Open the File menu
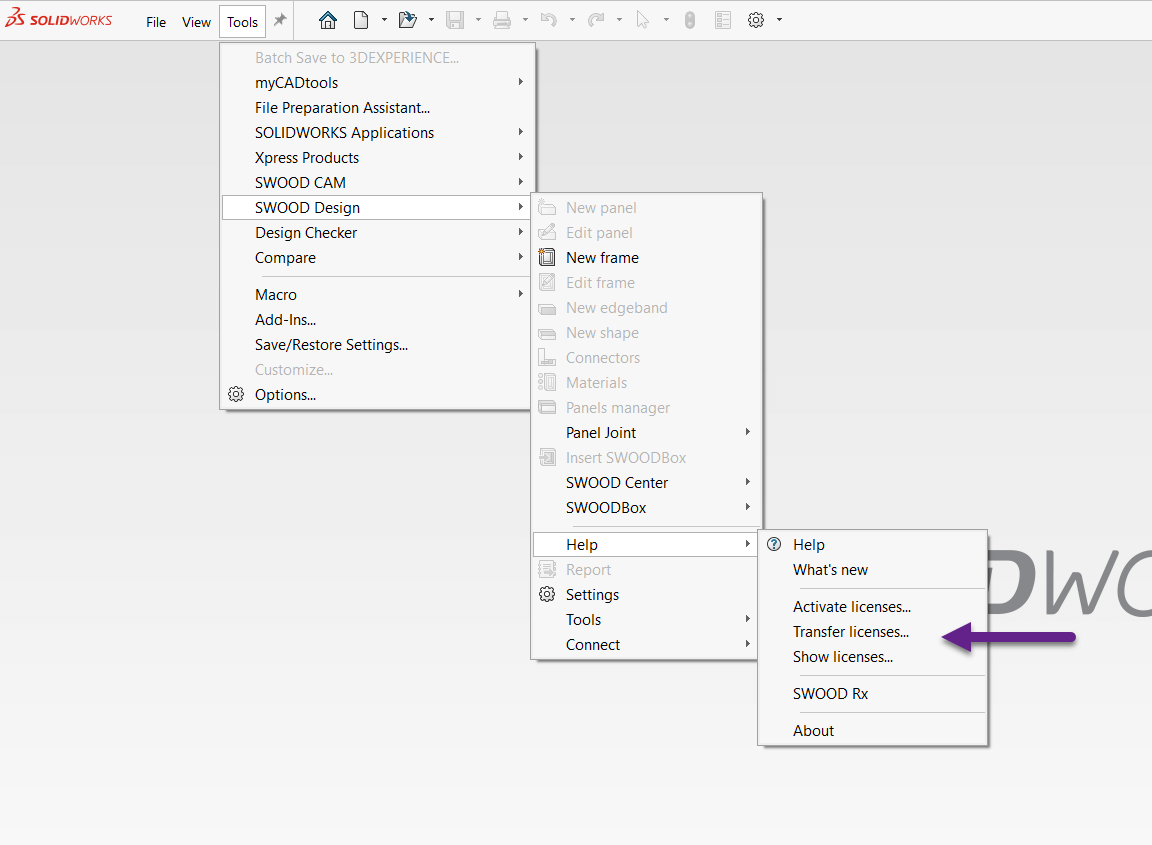This screenshot has width=1152, height=845. coord(156,22)
